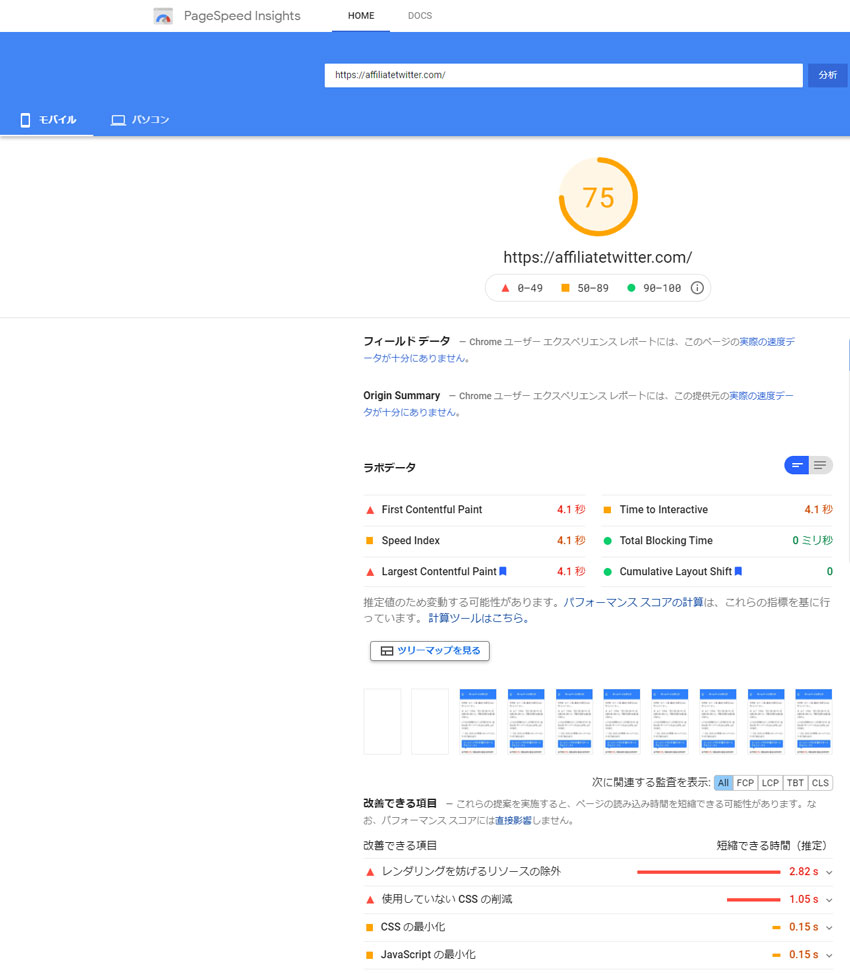
Task: Click the PageSpeed Insights logo icon
Action: tap(163, 16)
